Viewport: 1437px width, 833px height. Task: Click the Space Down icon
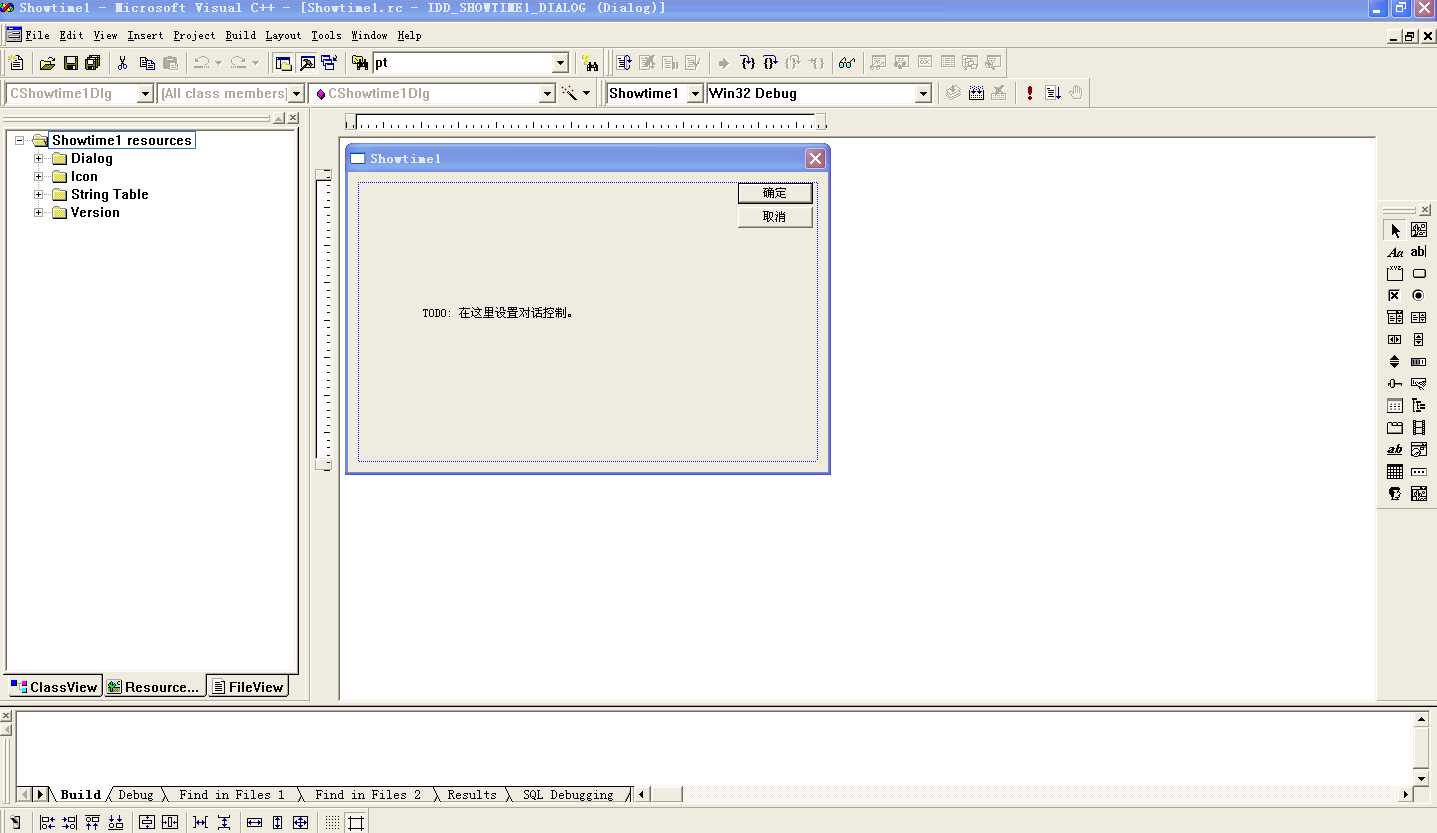(x=224, y=822)
